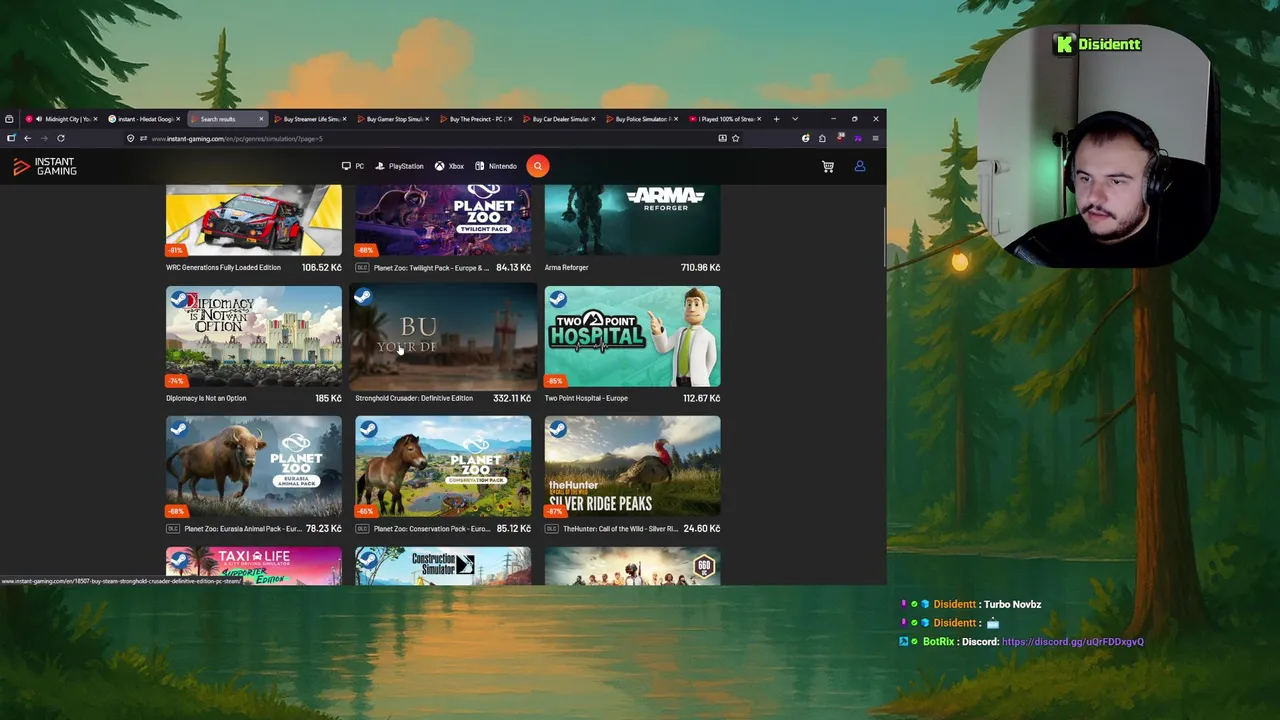
Task: Switch to the Buy Streamer Life Simulator tab
Action: [310, 119]
